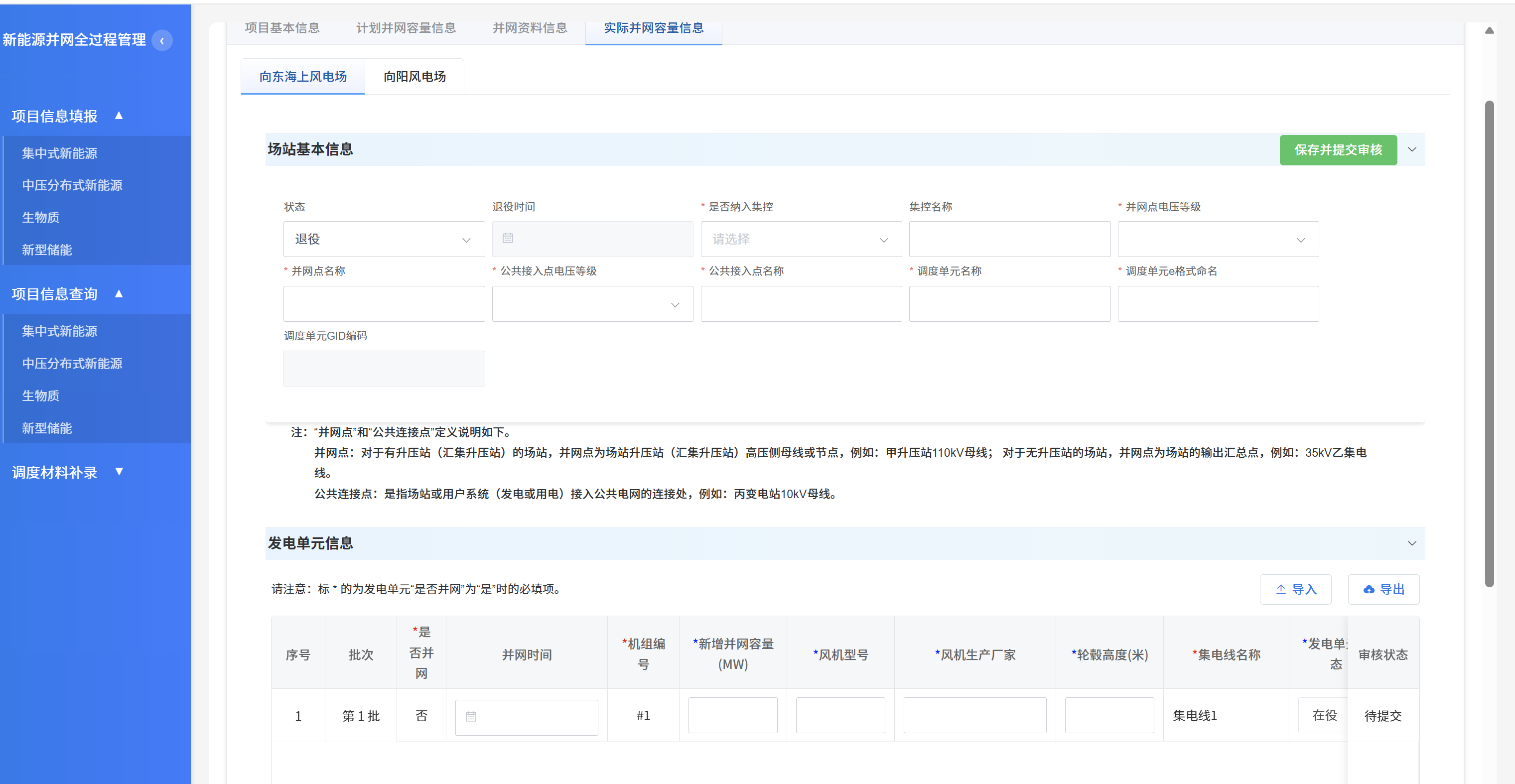Collapse the 场站基本信息 section chevron
Viewport: 1515px width, 784px height.
1412,149
